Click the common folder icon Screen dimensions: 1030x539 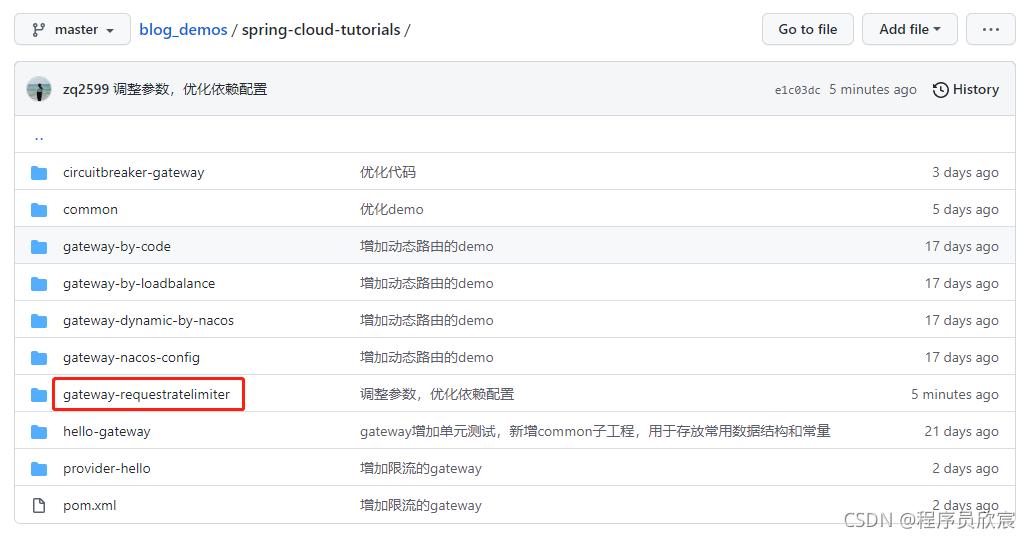point(39,209)
